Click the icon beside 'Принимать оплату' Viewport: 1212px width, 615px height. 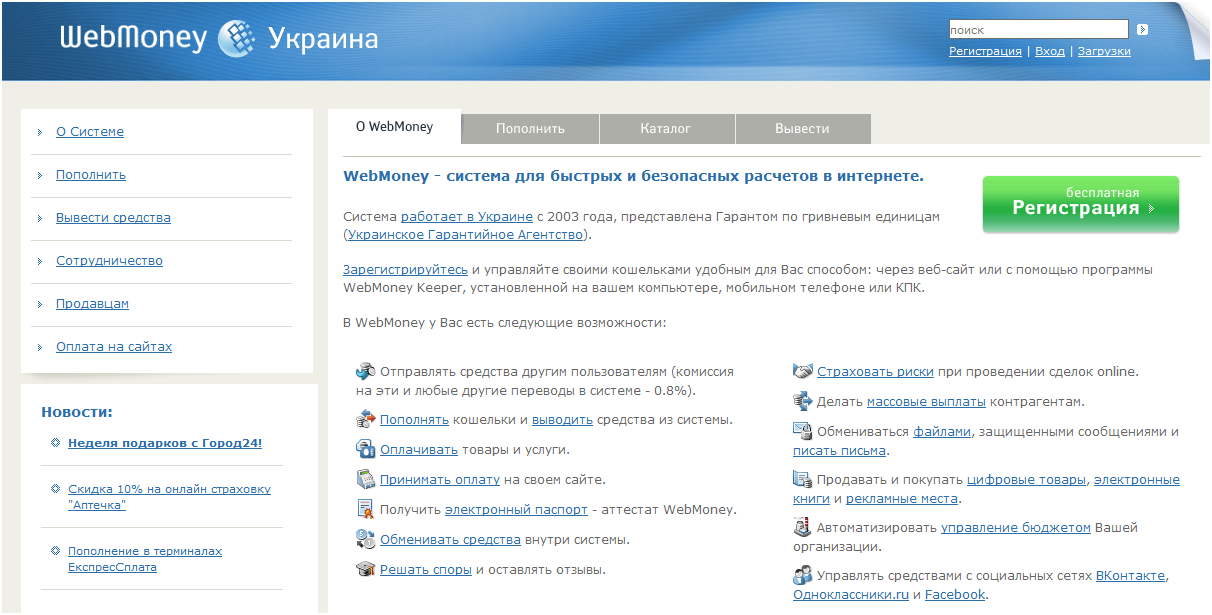pyautogui.click(x=365, y=479)
